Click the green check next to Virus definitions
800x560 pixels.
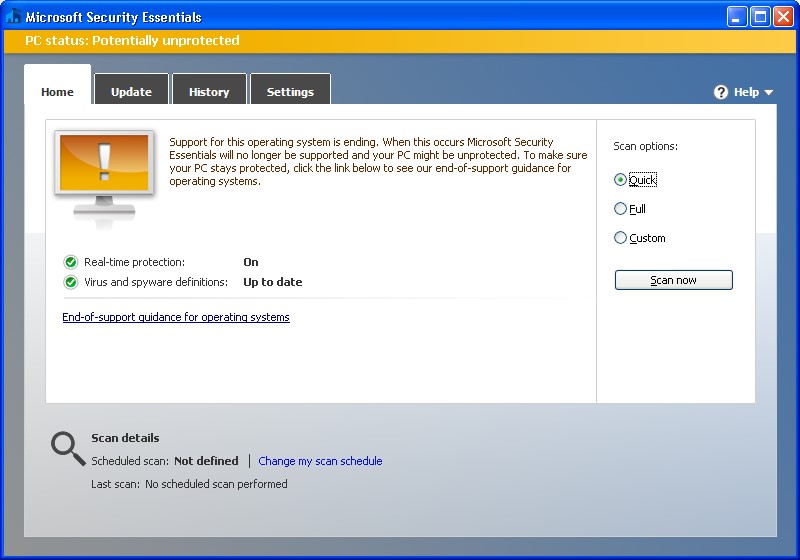pyautogui.click(x=70, y=282)
